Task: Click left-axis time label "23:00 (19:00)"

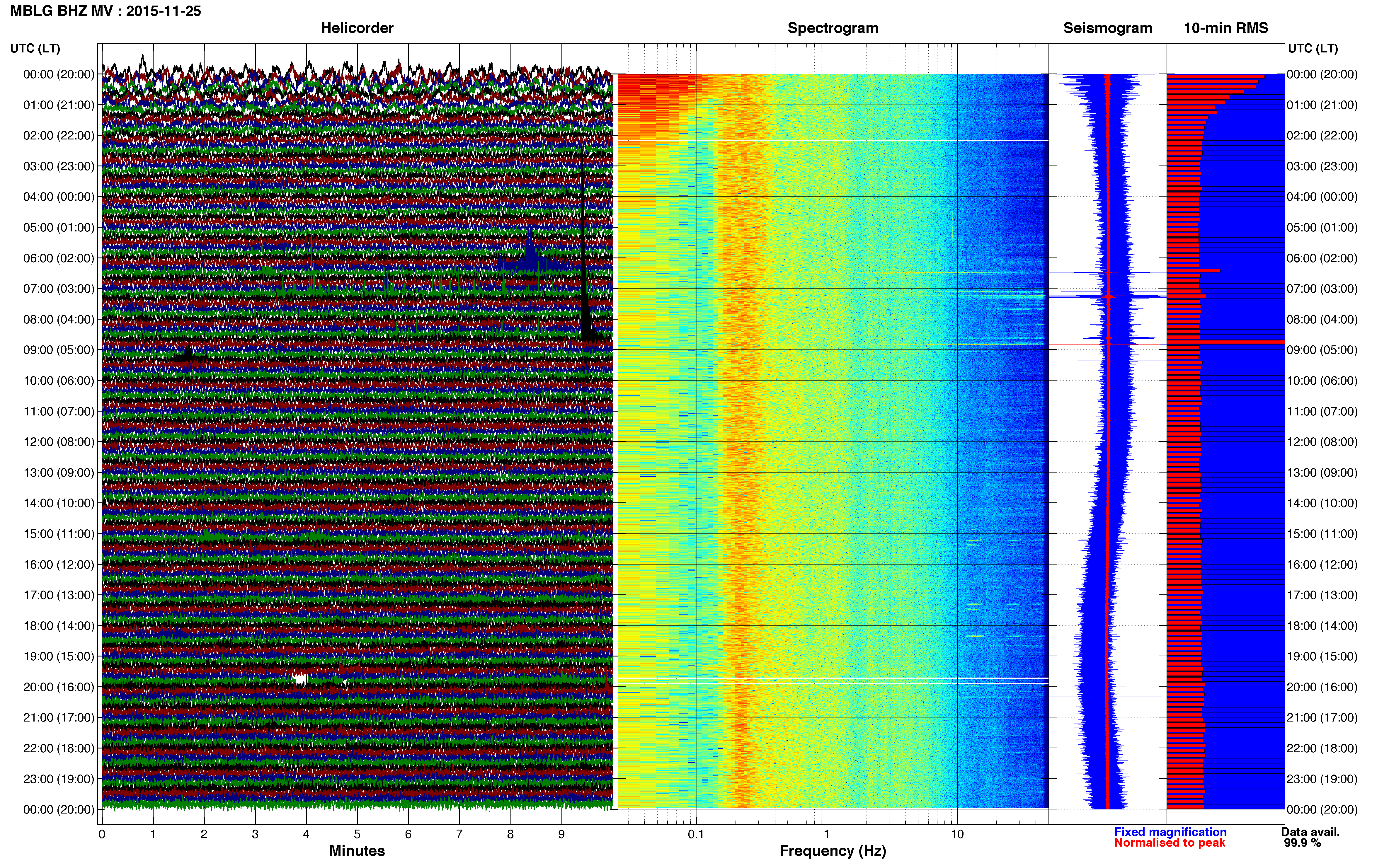Action: coord(59,779)
